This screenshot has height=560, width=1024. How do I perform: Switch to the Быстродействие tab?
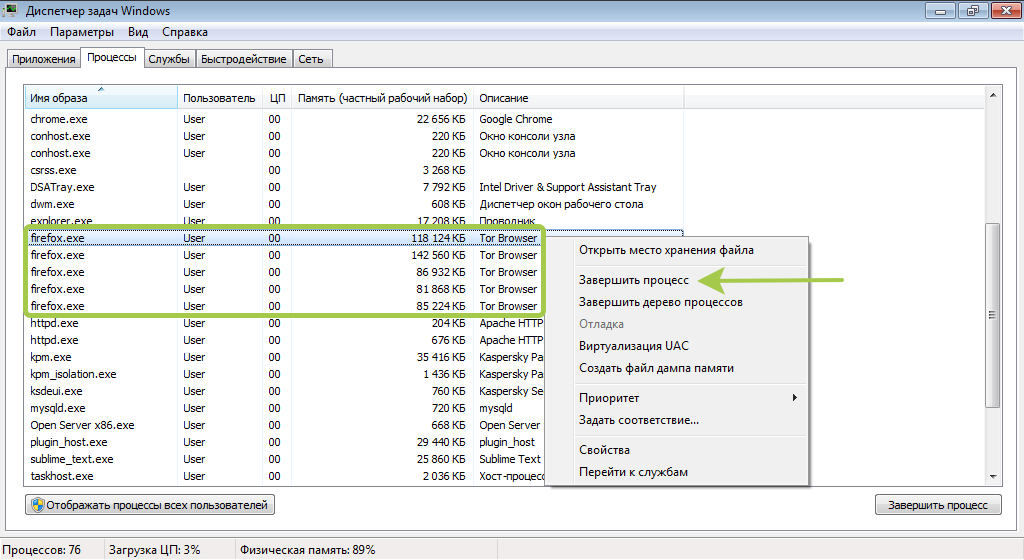pyautogui.click(x=243, y=59)
